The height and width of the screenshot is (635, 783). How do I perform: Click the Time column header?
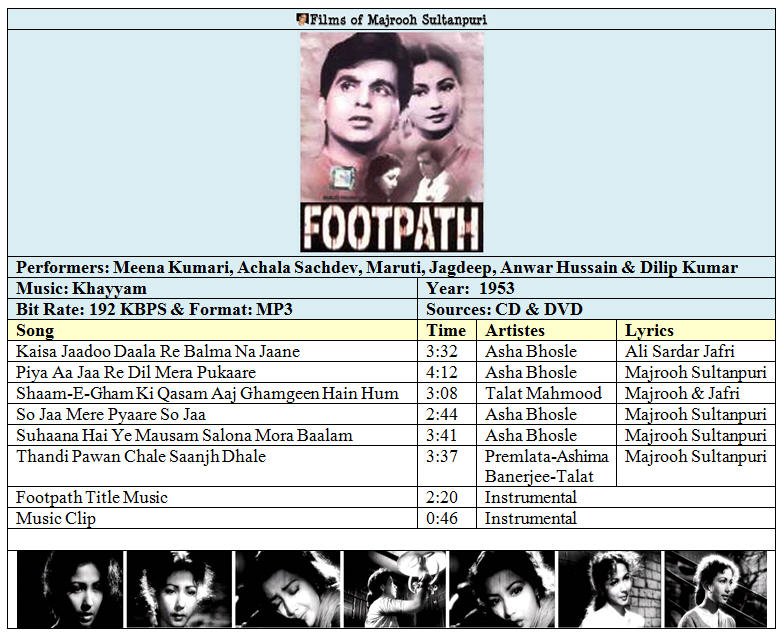tap(447, 330)
